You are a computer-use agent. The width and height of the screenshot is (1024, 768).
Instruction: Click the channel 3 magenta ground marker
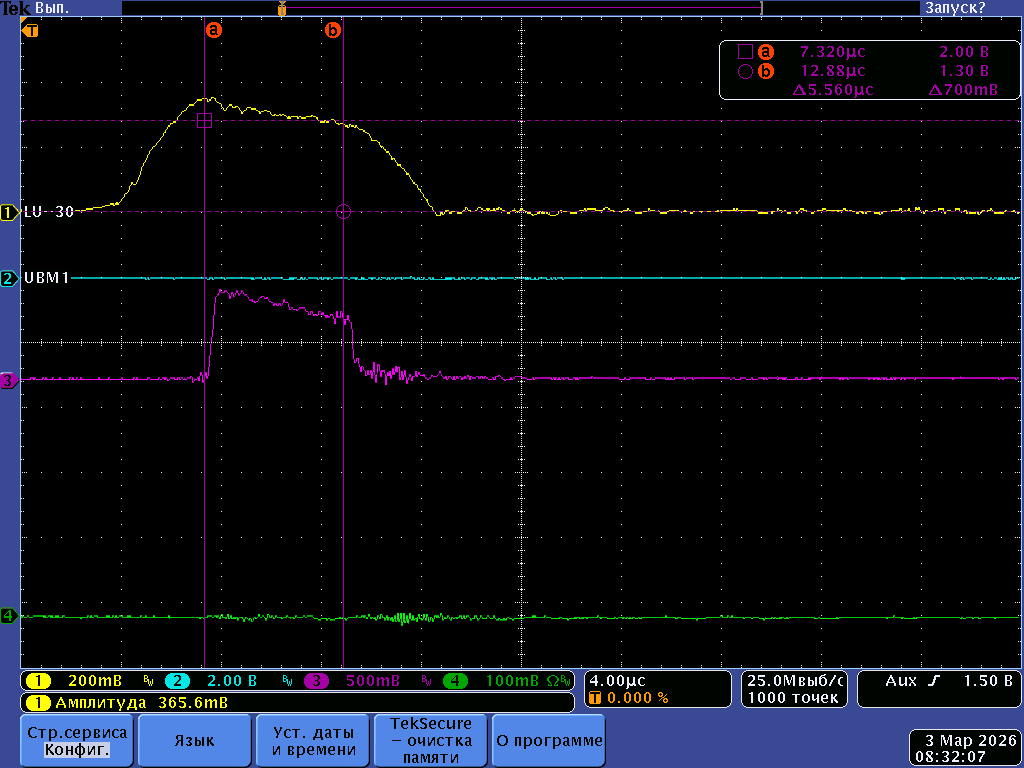(9, 380)
